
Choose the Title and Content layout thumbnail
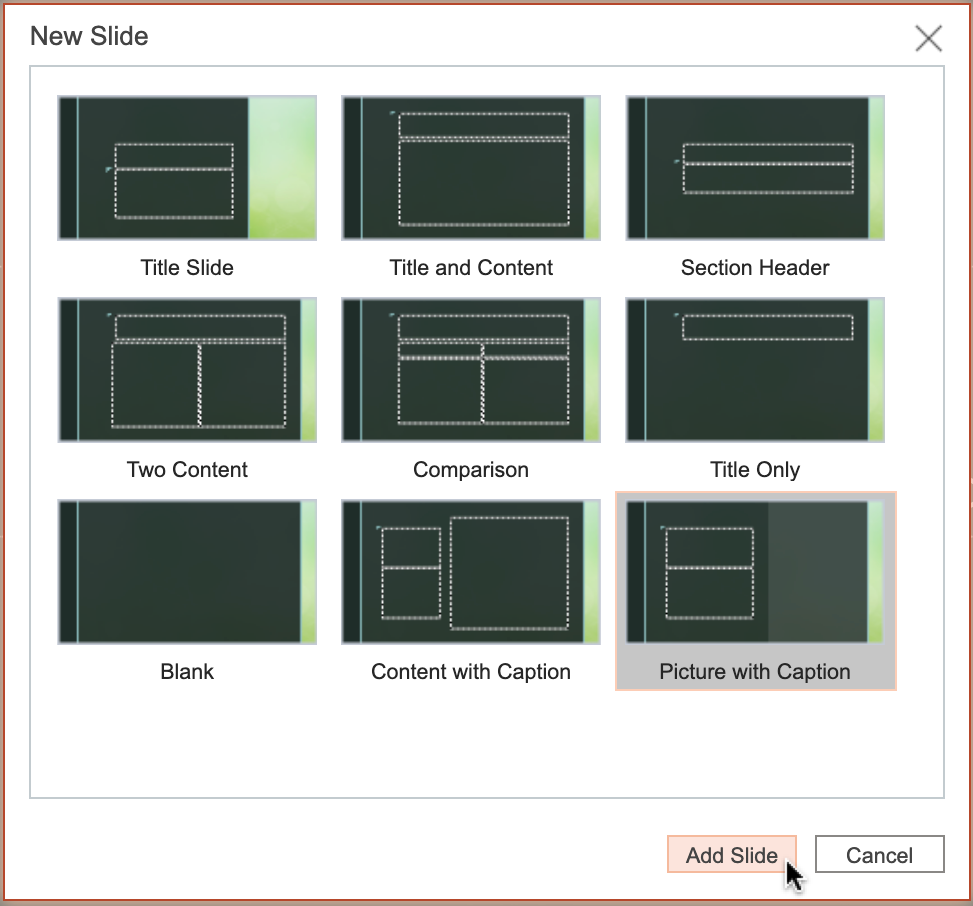[x=471, y=168]
